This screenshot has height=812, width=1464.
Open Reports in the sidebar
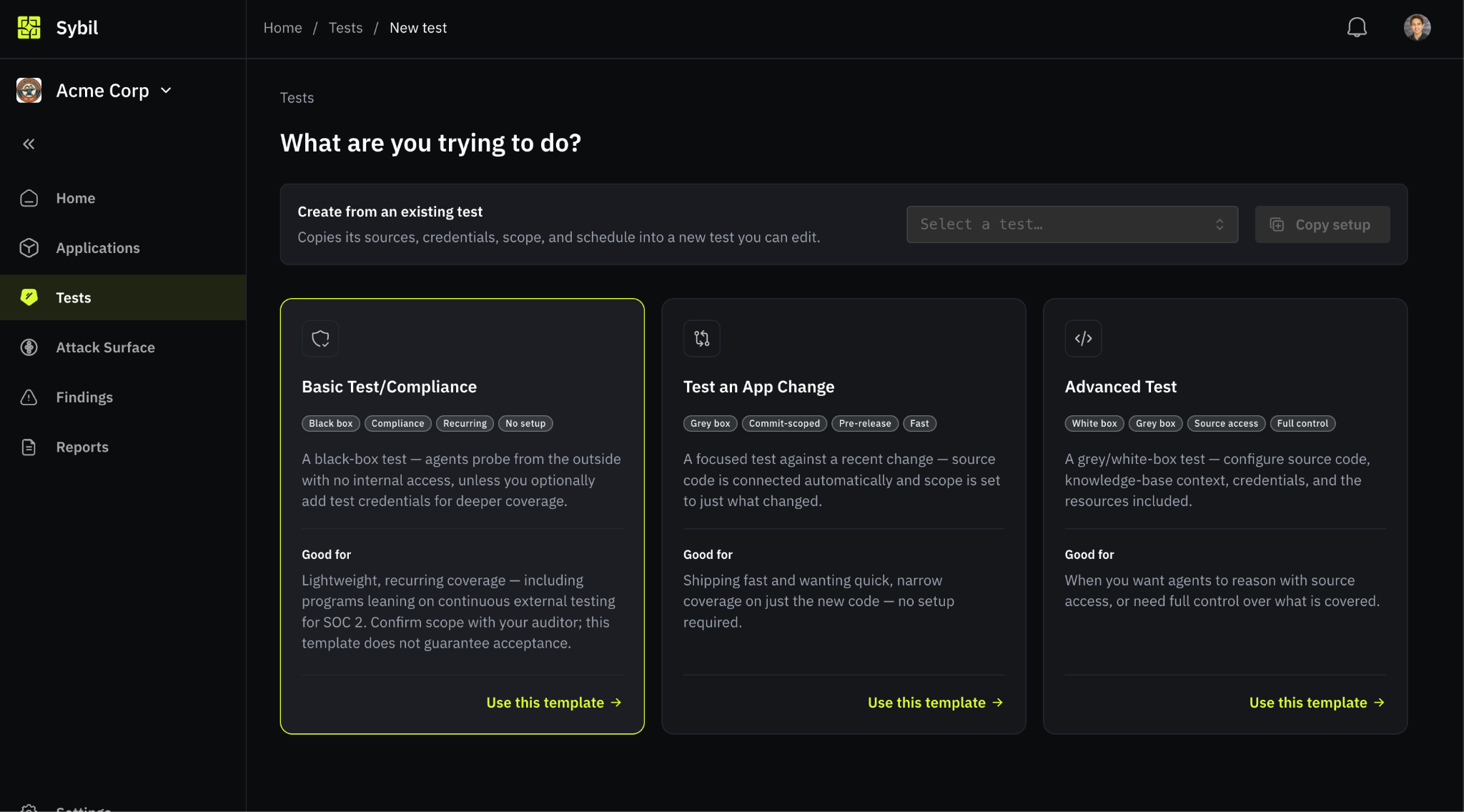pyautogui.click(x=123, y=447)
